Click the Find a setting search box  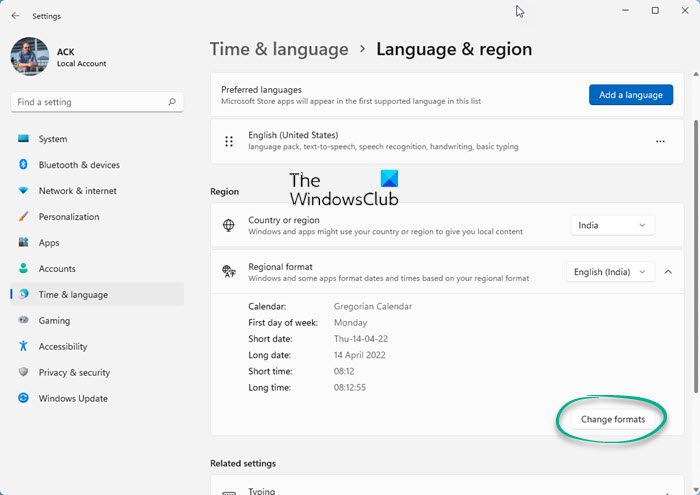(88, 102)
